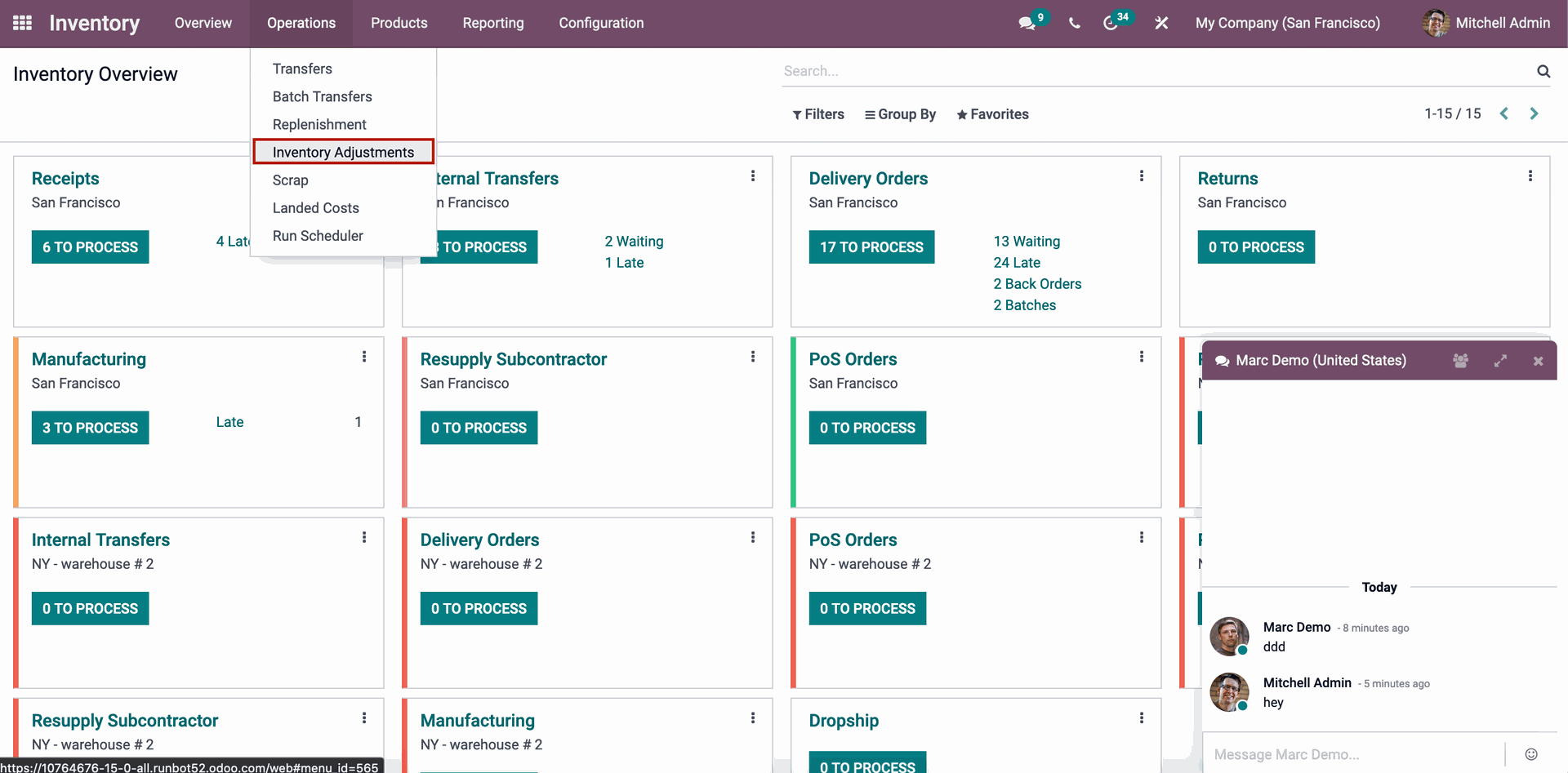Click San Francisco PoS Orders 0 TO PROCESS
Viewport: 1568px width, 773px height.
pyautogui.click(x=867, y=428)
